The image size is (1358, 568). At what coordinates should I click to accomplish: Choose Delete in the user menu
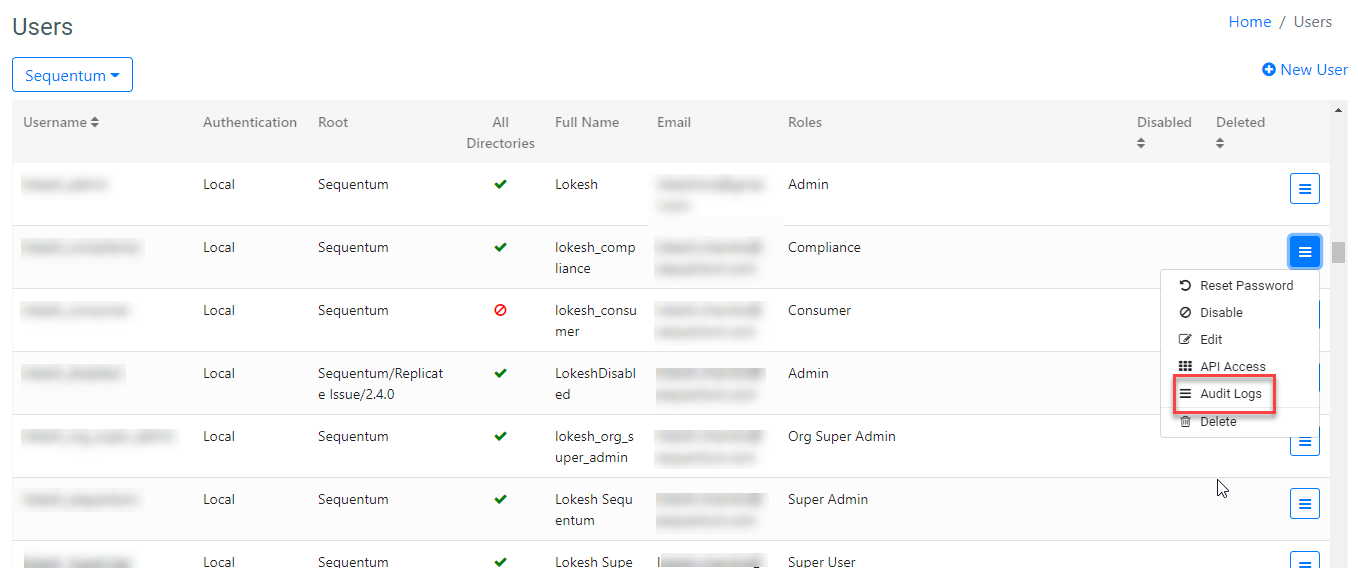pos(1217,421)
